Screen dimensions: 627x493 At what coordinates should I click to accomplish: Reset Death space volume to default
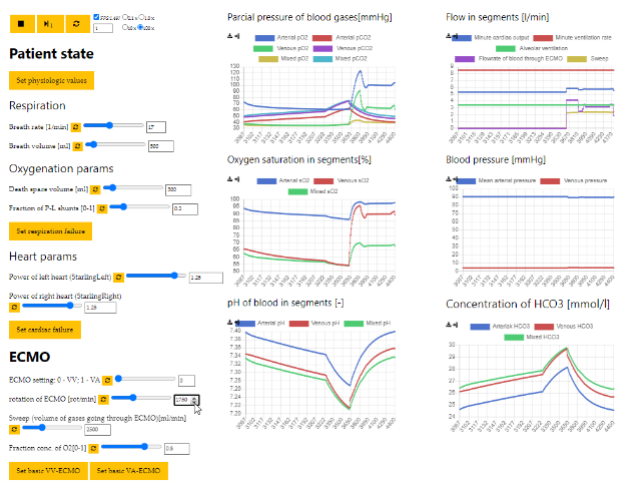tap(95, 188)
